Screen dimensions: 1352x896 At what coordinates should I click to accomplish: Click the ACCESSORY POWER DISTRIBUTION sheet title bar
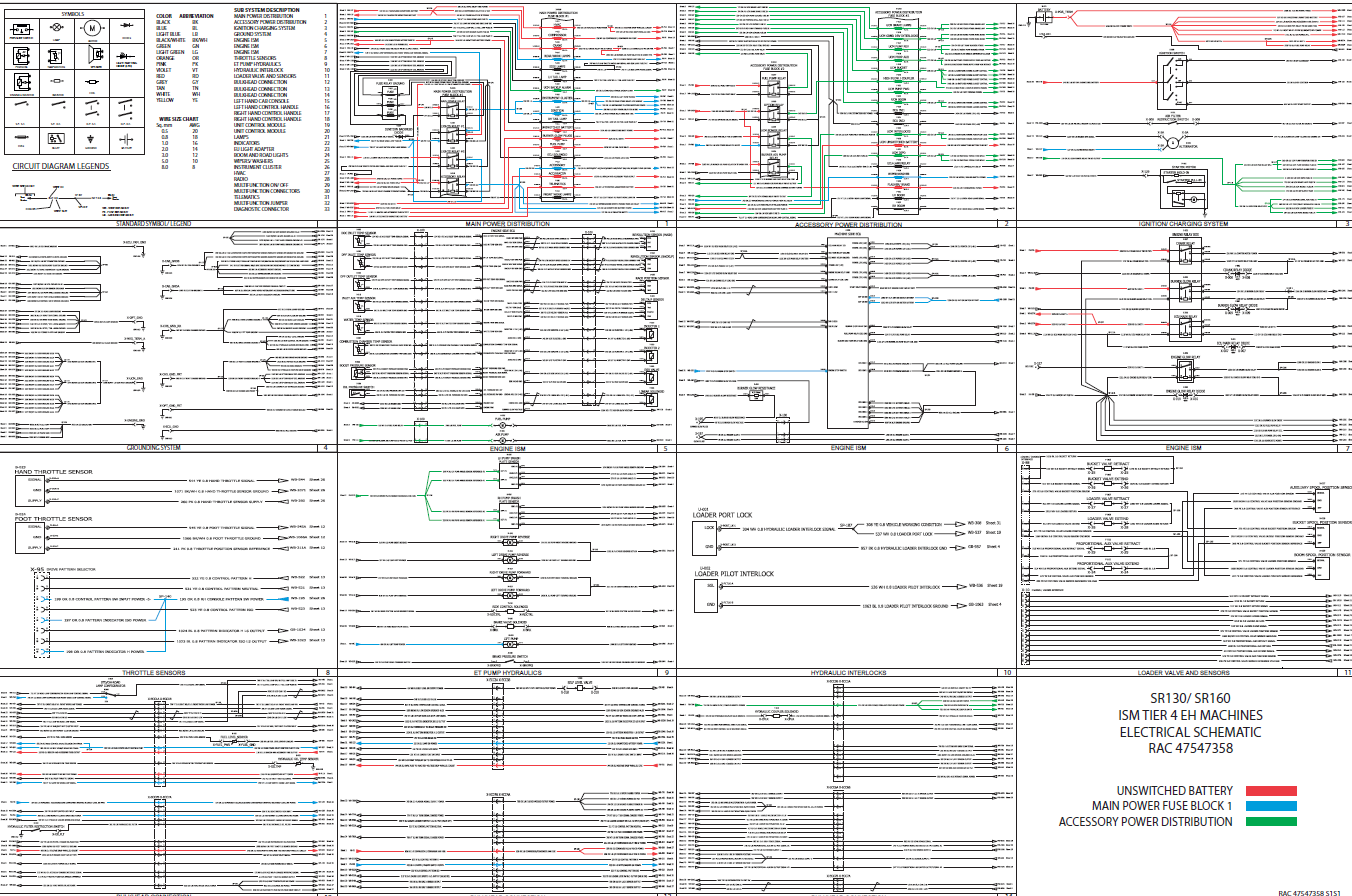click(x=848, y=224)
